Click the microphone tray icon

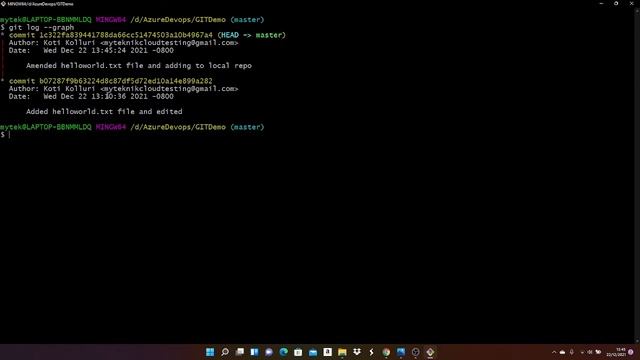click(x=572, y=352)
